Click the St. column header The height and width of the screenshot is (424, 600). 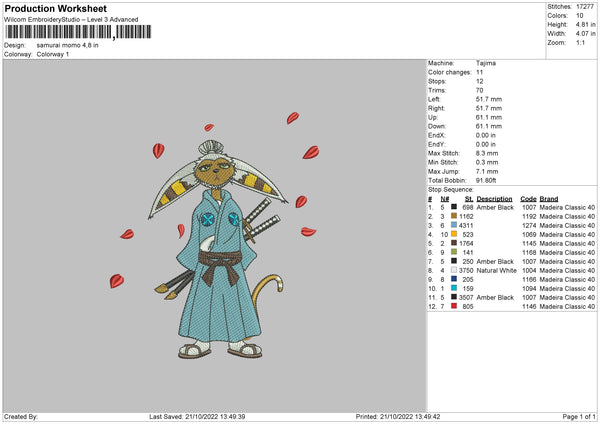coord(469,199)
